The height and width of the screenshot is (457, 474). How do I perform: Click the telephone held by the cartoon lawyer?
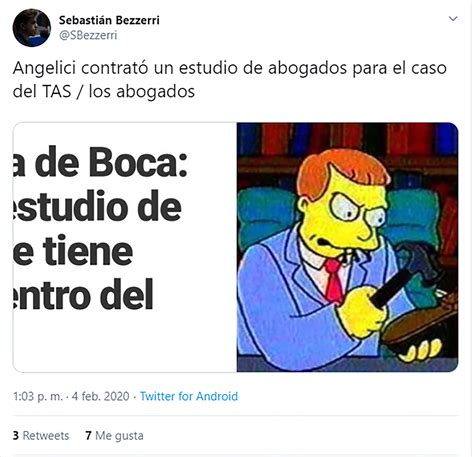pyautogui.click(x=415, y=302)
